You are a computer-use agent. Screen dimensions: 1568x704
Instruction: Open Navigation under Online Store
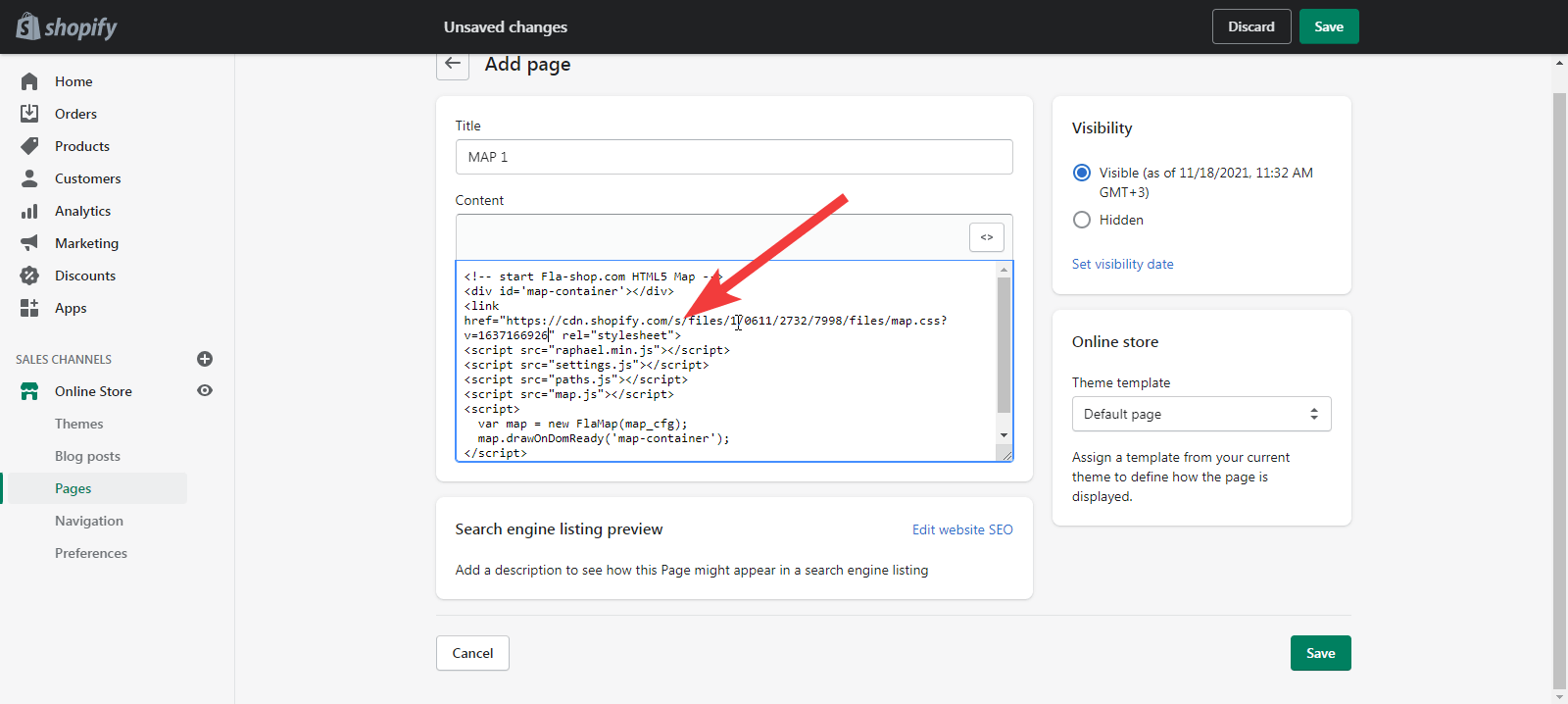pyautogui.click(x=89, y=521)
